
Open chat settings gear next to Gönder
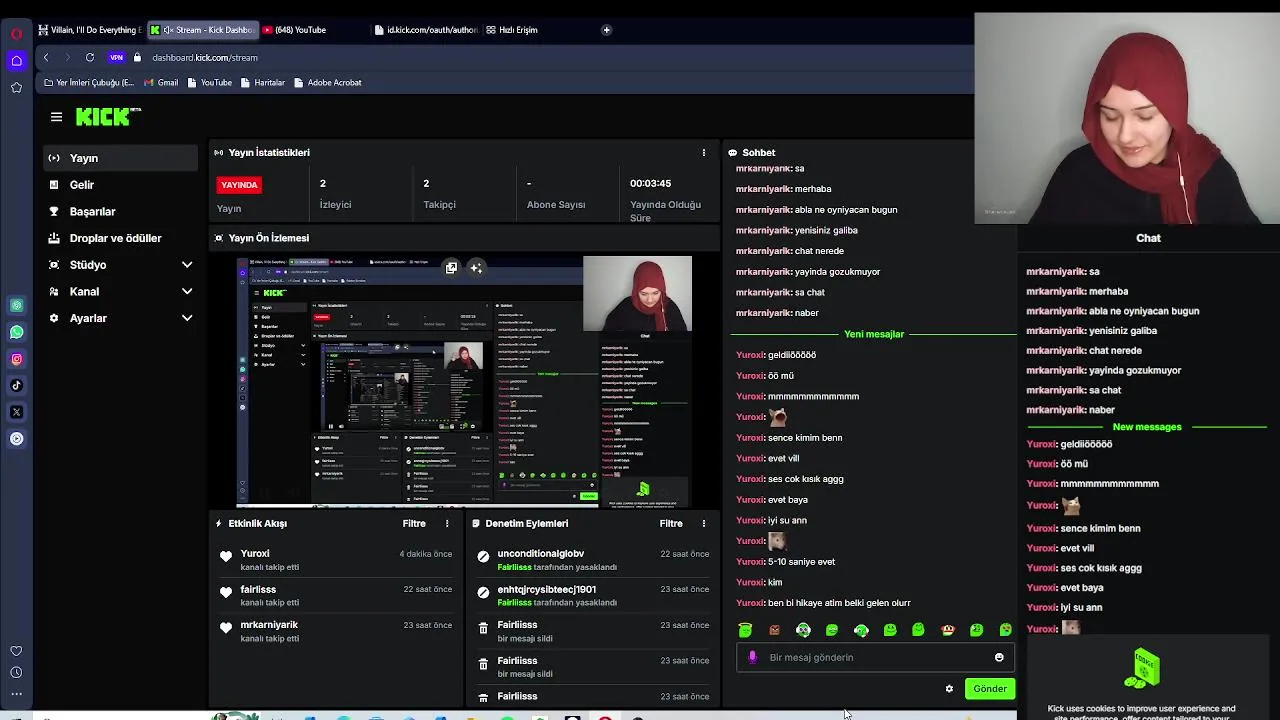pos(949,689)
